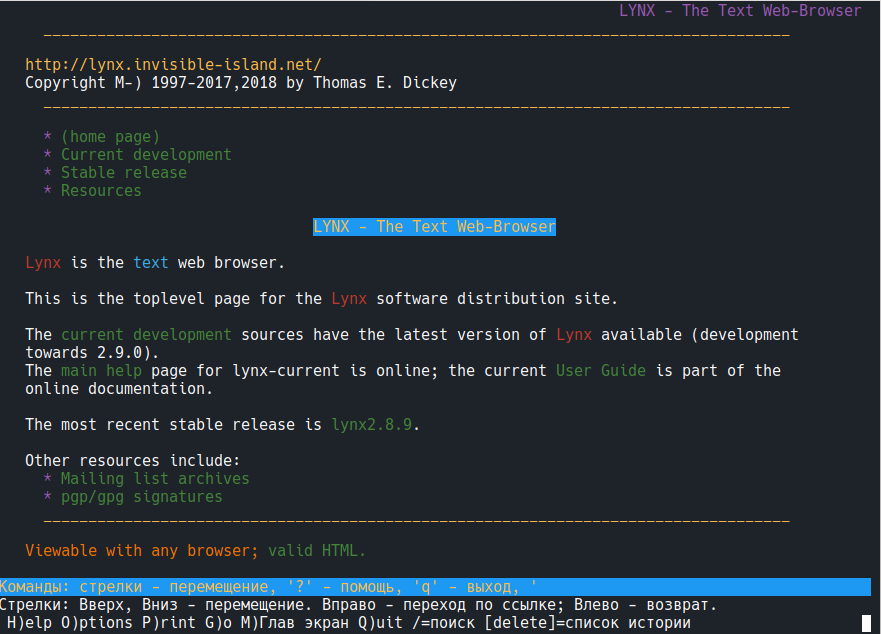Screen dimensions: 881x634
Task: Follow the (home page) link
Action: (110, 137)
